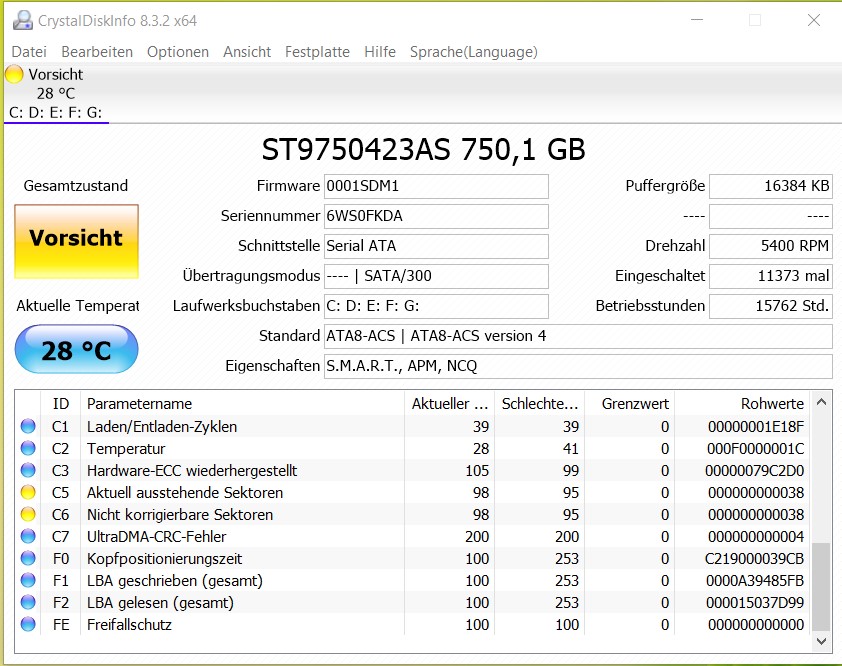This screenshot has width=842, height=666.
Task: Close the CrystalDiskInfo window
Action: pyautogui.click(x=814, y=20)
